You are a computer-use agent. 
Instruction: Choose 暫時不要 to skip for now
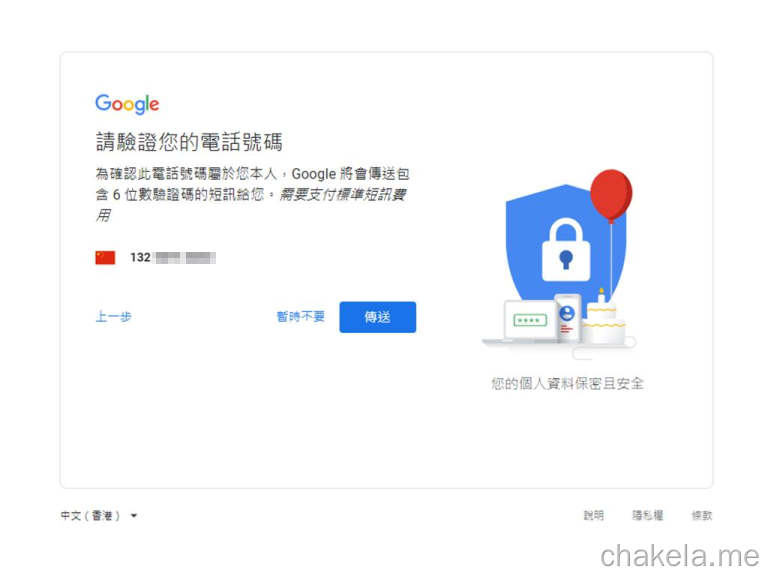coord(301,316)
